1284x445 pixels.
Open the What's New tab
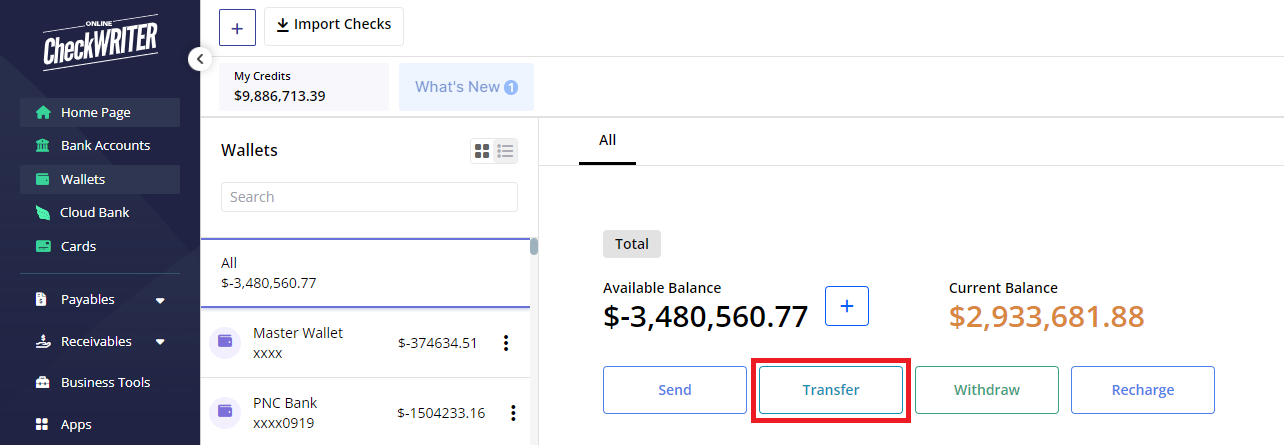(x=466, y=87)
